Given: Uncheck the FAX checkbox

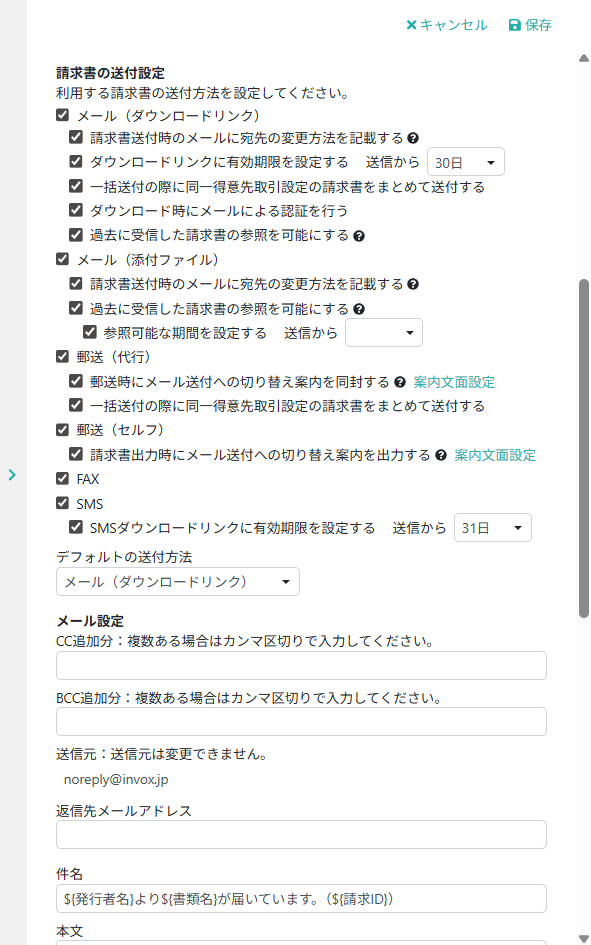Looking at the screenshot, I should point(62,479).
